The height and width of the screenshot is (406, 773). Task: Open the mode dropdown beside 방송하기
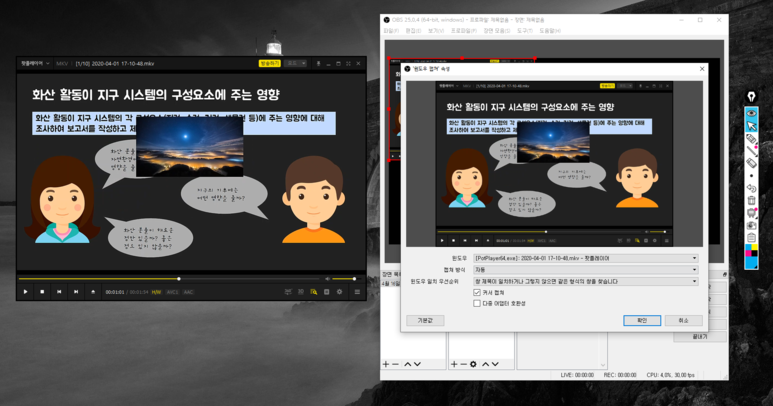pos(297,63)
